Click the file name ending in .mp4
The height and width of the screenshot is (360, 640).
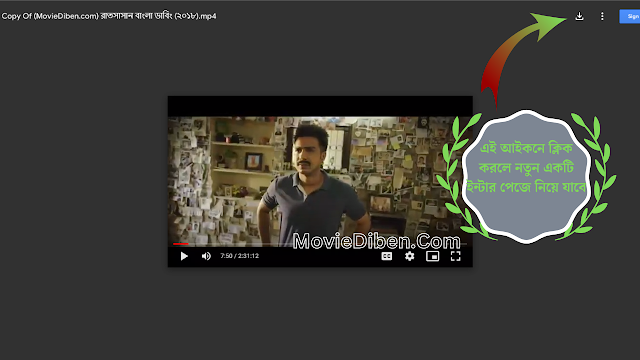click(x=109, y=16)
